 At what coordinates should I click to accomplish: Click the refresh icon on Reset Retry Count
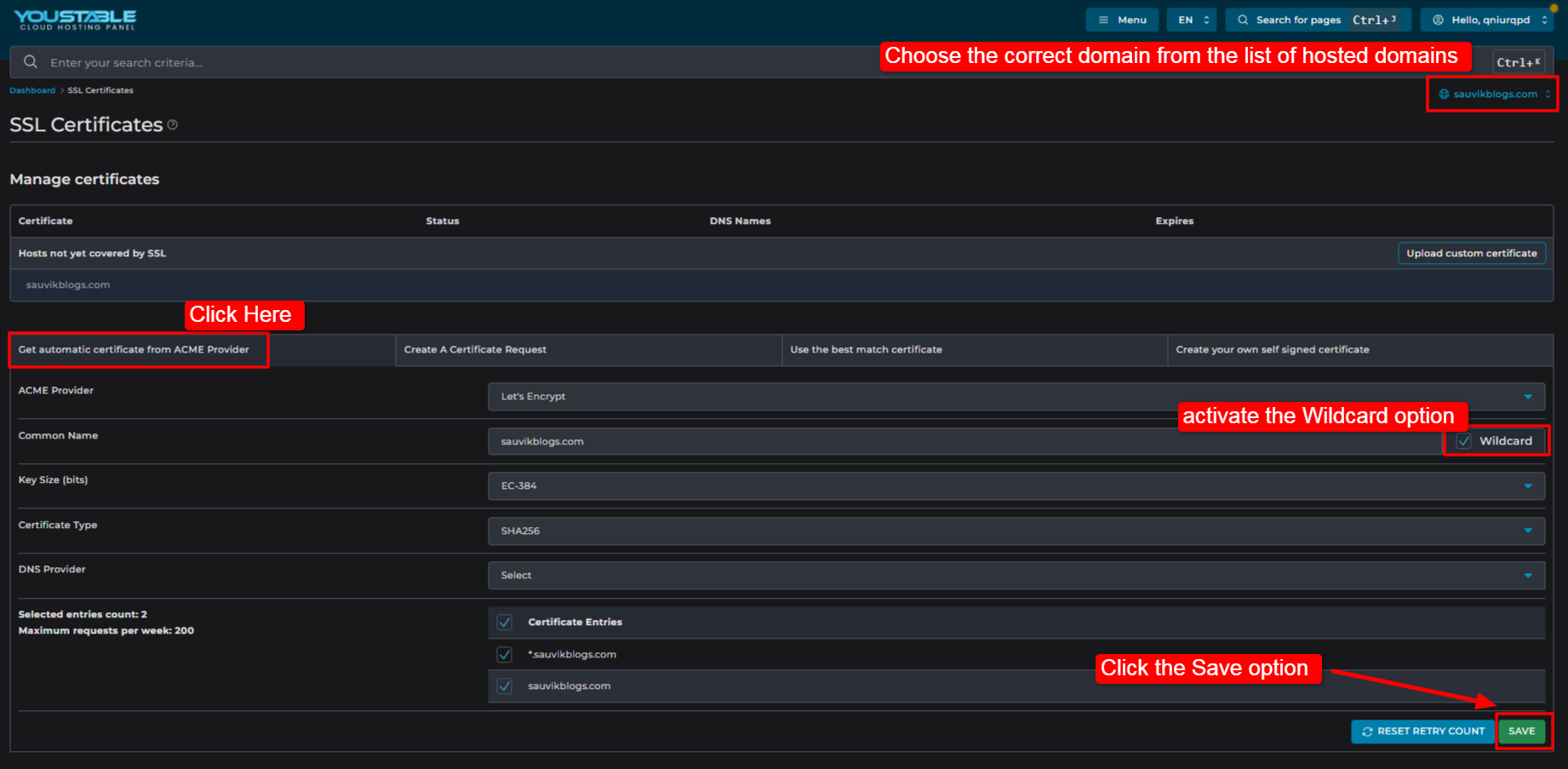coord(1367,732)
